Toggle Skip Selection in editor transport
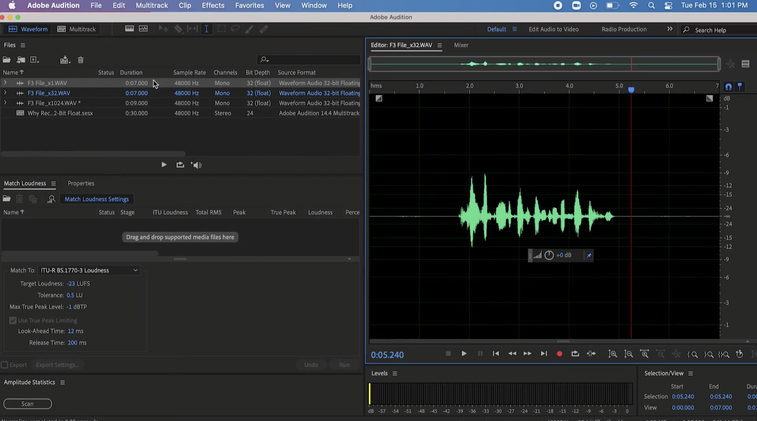This screenshot has width=757, height=421. [591, 354]
